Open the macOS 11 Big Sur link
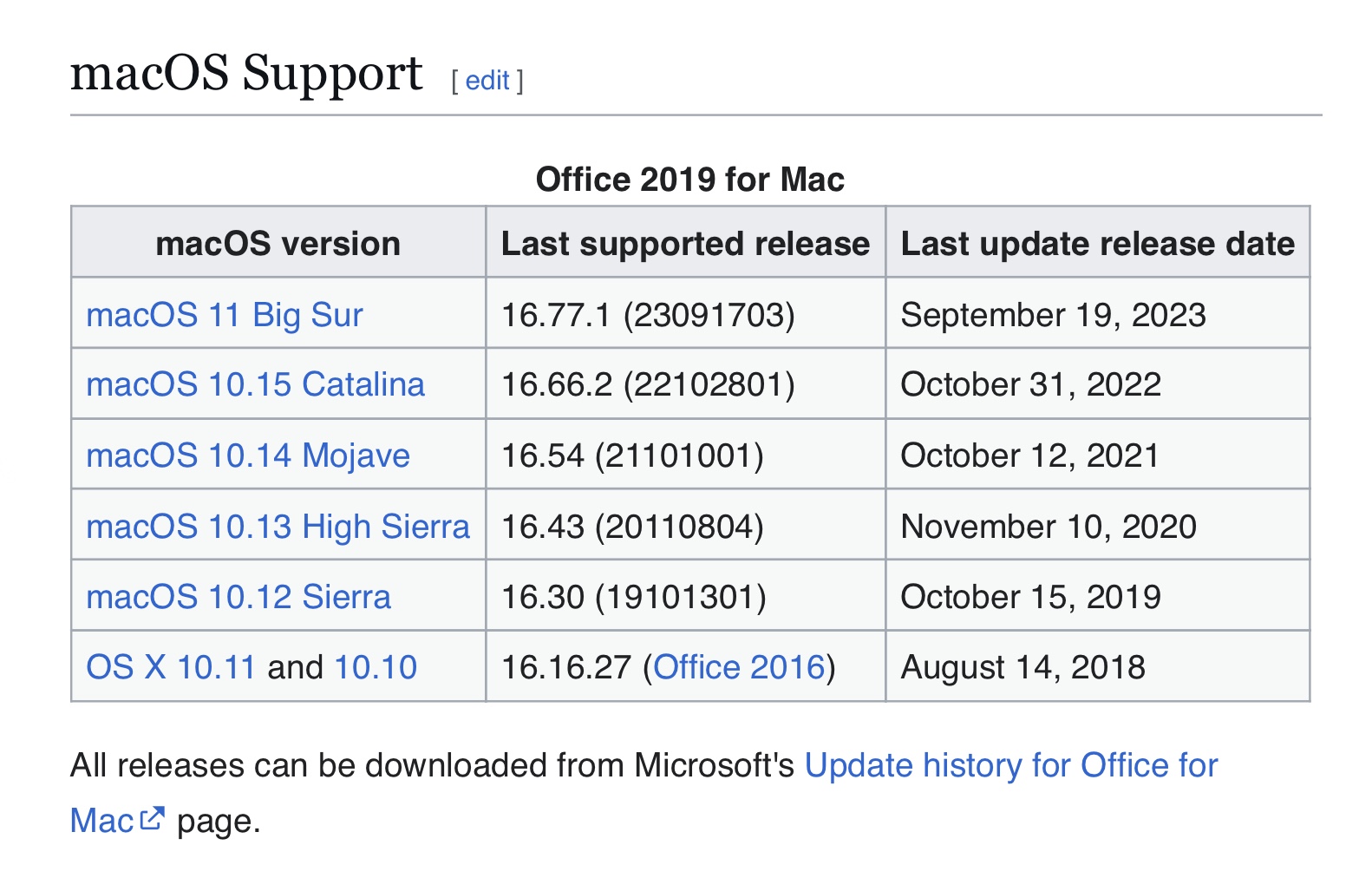This screenshot has width=1372, height=891. [x=225, y=314]
